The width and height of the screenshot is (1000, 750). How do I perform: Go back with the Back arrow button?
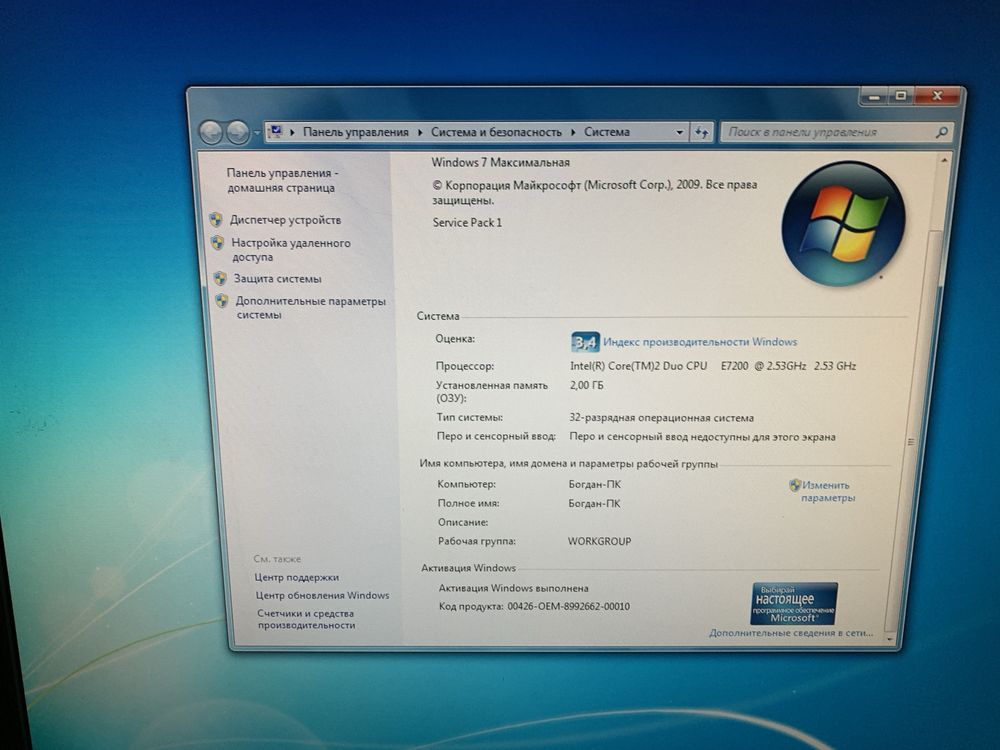point(211,133)
